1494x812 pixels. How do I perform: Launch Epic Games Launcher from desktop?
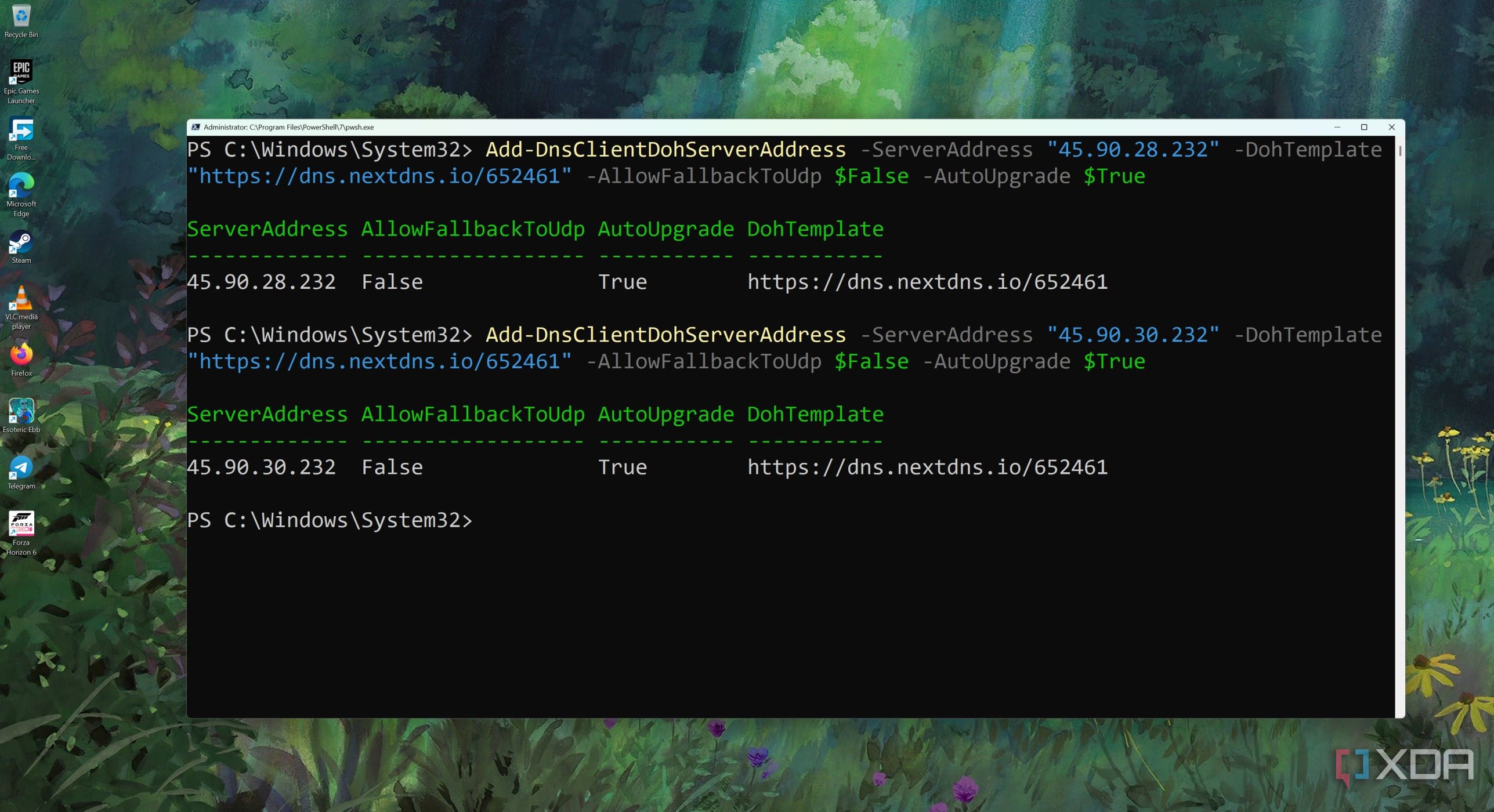pos(21,81)
